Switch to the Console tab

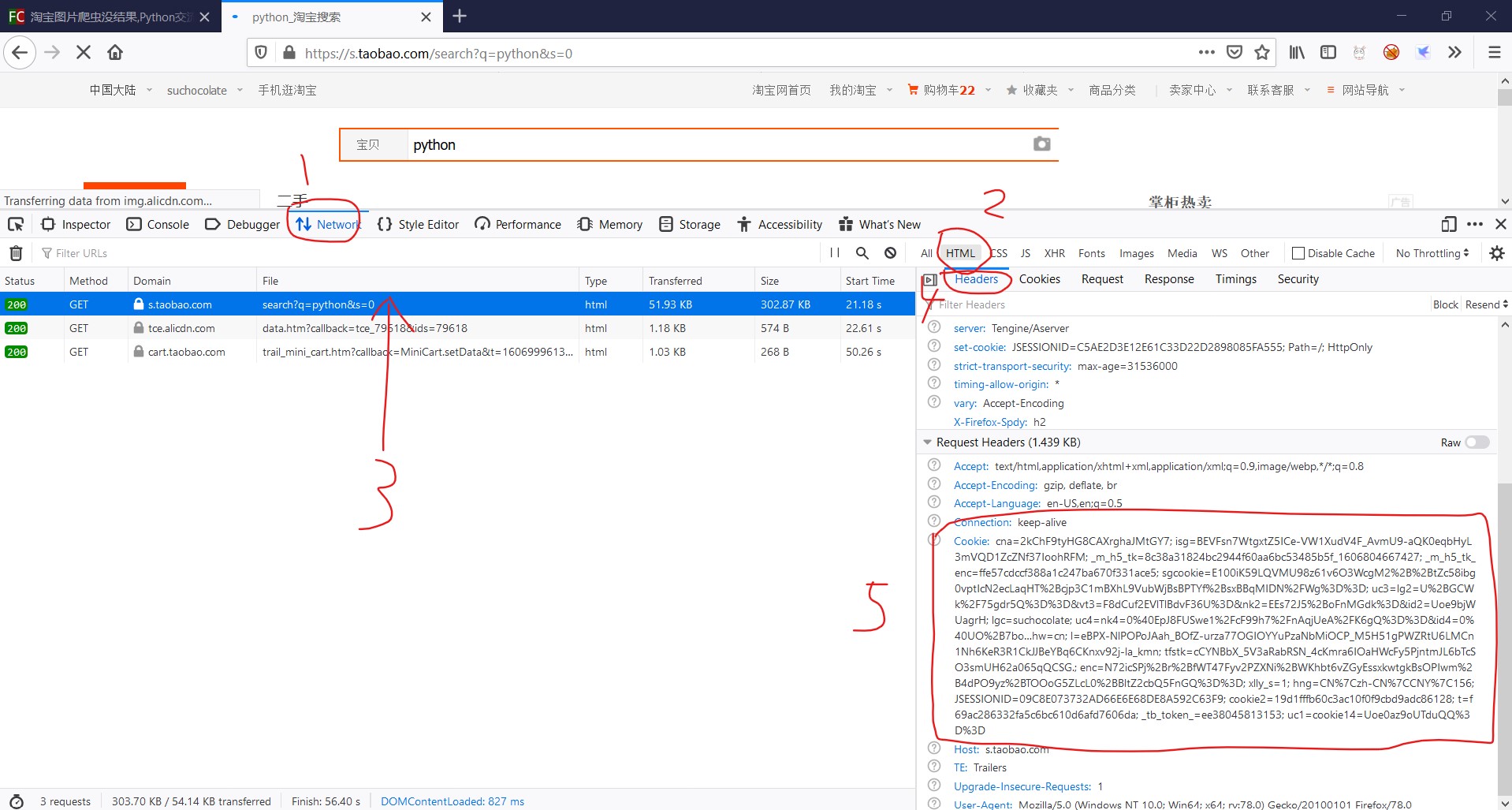(158, 225)
